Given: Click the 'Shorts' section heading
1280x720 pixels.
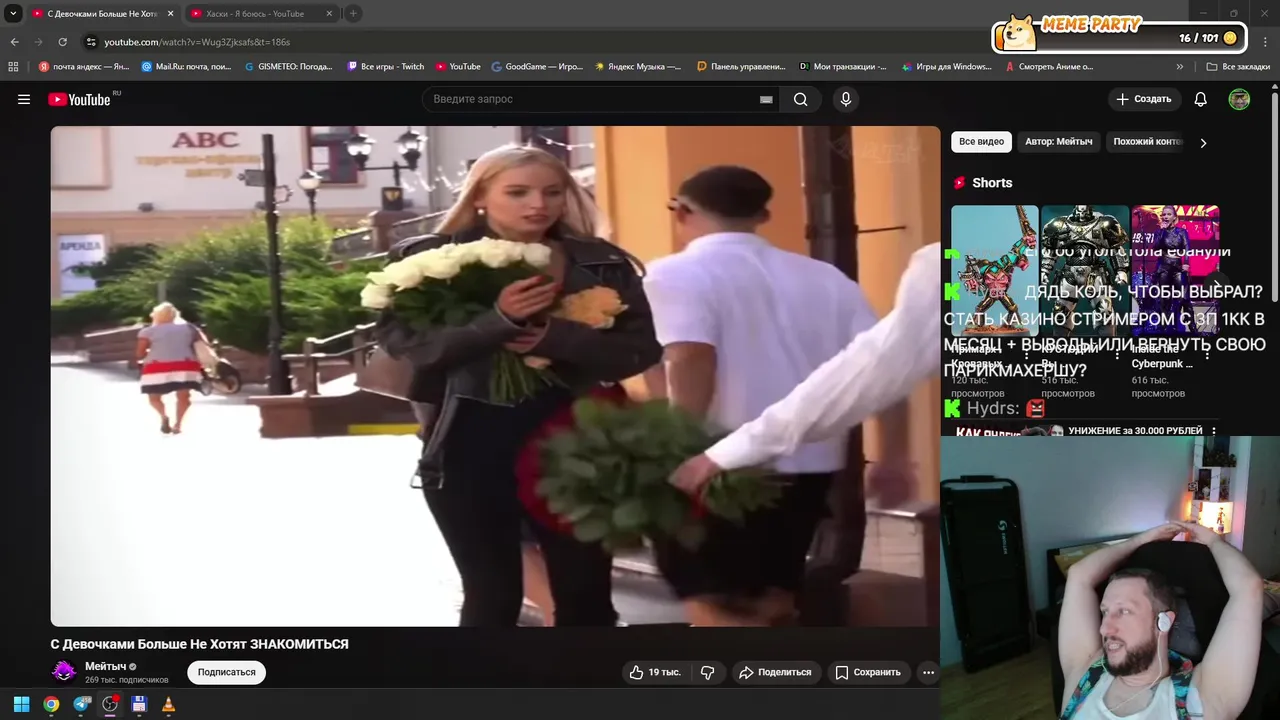Looking at the screenshot, I should click(x=992, y=183).
